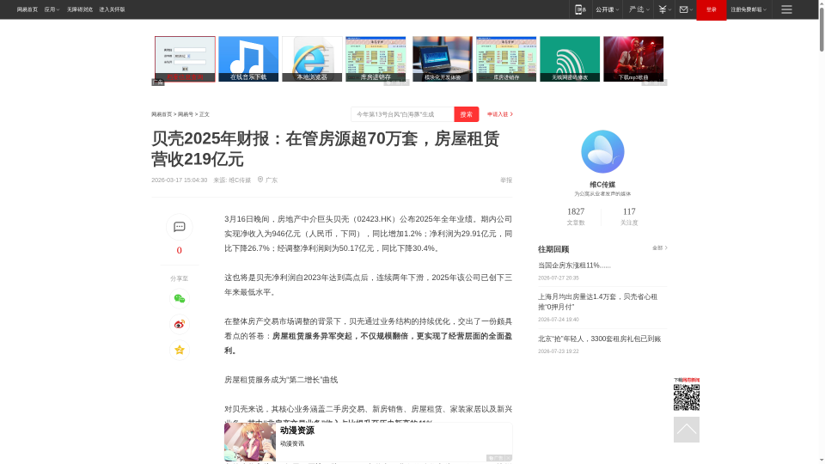Viewport: 825px width, 464px height.
Task: Click the 往期回顾 heading
Action: click(x=554, y=249)
